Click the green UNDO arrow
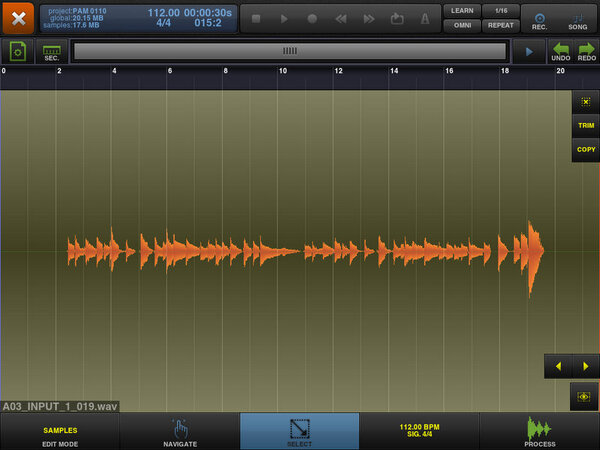 pyautogui.click(x=561, y=51)
